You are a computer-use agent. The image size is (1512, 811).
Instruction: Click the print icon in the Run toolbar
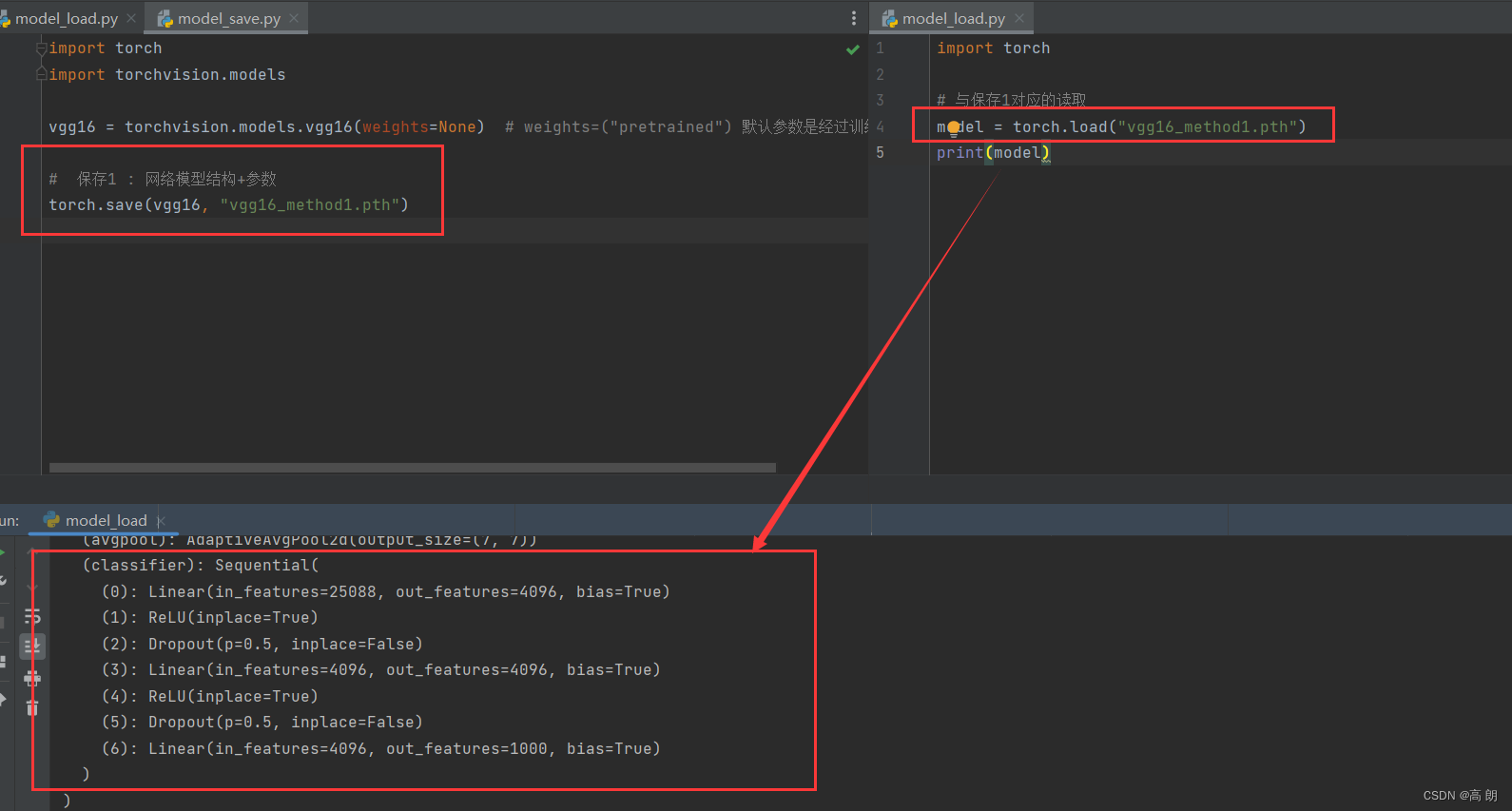click(32, 678)
